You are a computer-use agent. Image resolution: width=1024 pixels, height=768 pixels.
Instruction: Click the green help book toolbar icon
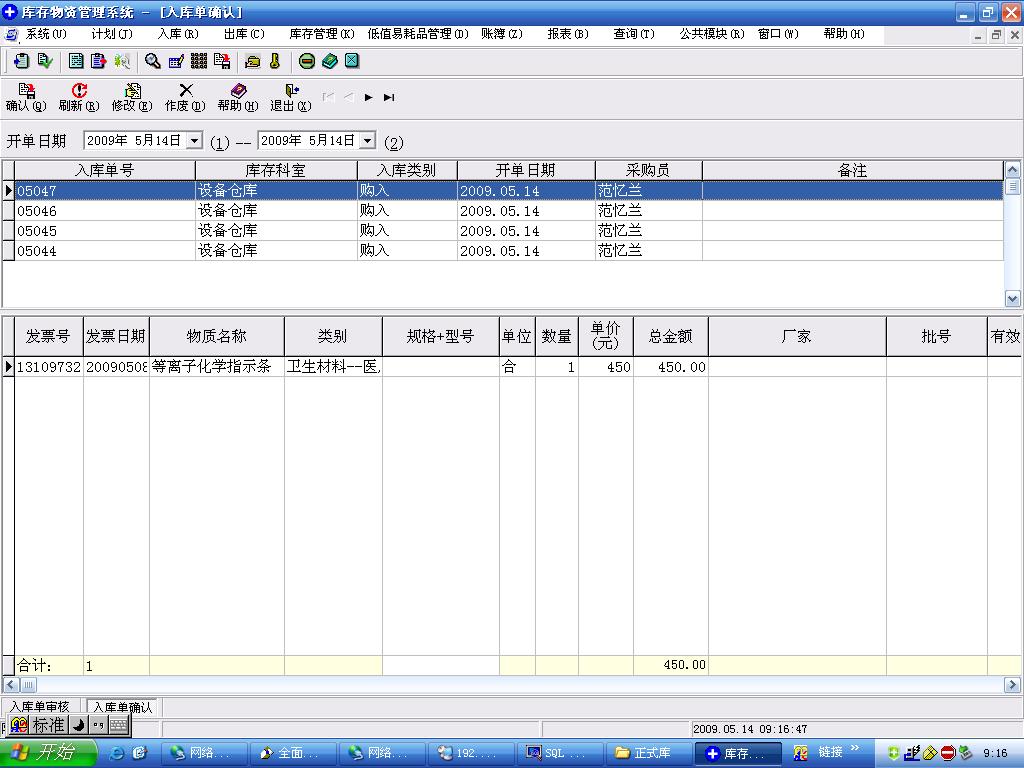[x=330, y=61]
